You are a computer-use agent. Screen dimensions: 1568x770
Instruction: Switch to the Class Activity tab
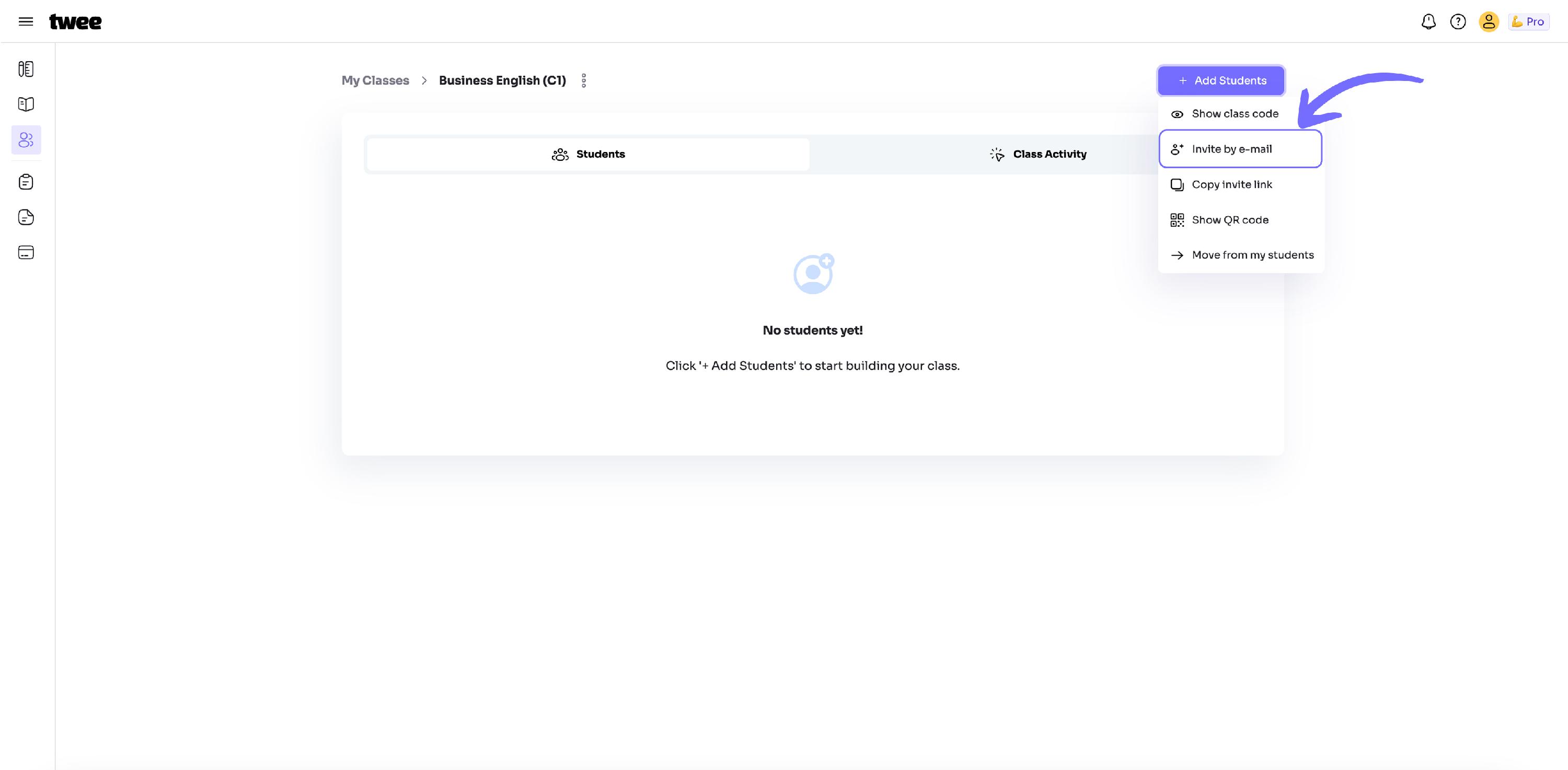[x=1037, y=155]
